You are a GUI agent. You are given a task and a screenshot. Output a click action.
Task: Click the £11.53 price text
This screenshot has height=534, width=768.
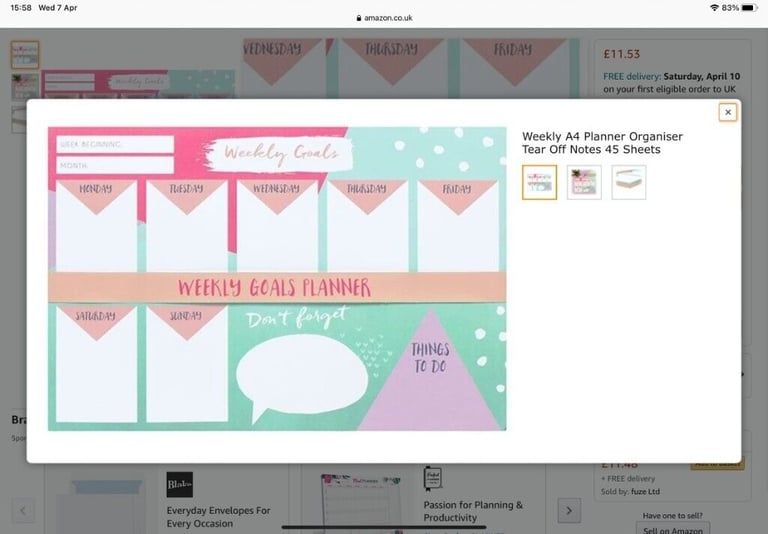tap(622, 54)
